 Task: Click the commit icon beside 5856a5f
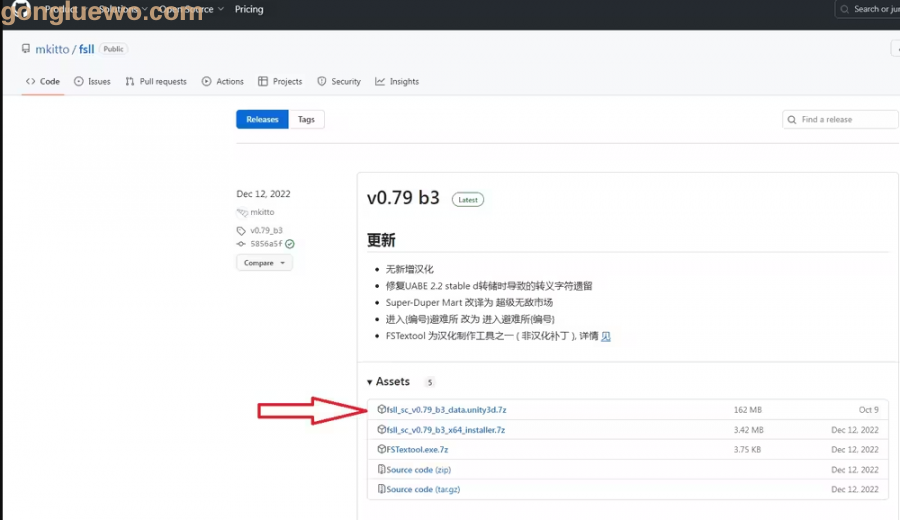click(x=241, y=244)
